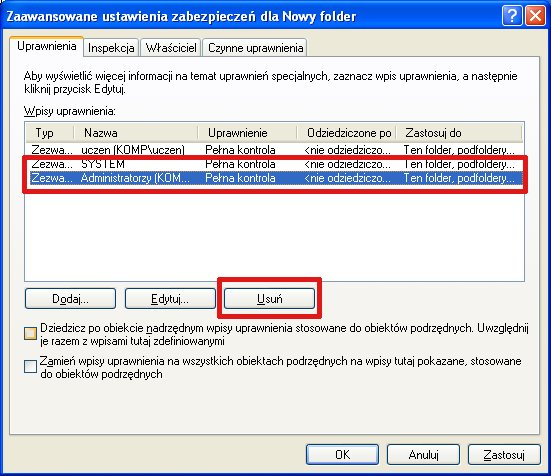Click the Uprawnienie column header
Screen dimensions: 551x476
pos(247,133)
